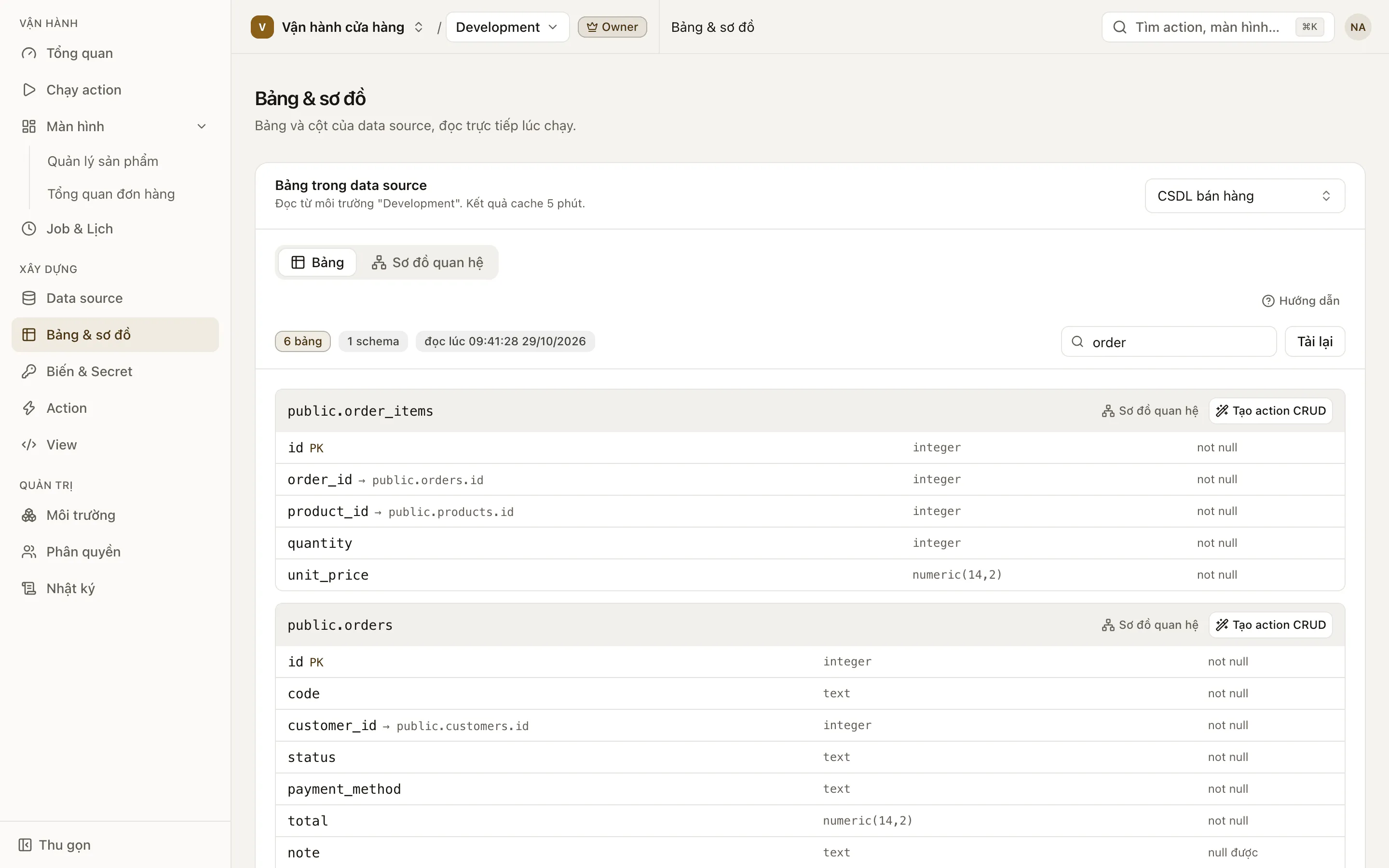
Task: Open the Development environment dropdown
Action: click(507, 27)
